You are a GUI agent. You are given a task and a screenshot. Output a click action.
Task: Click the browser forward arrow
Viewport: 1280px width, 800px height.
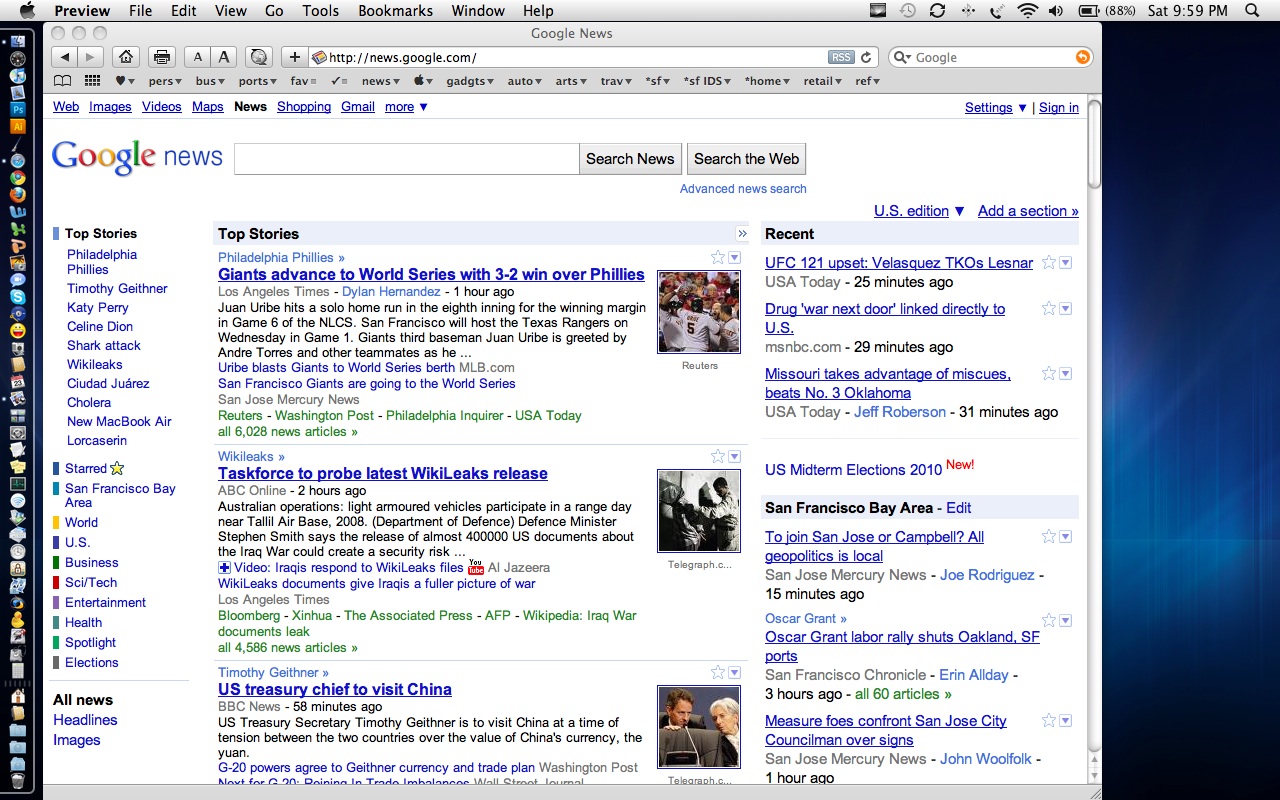90,57
